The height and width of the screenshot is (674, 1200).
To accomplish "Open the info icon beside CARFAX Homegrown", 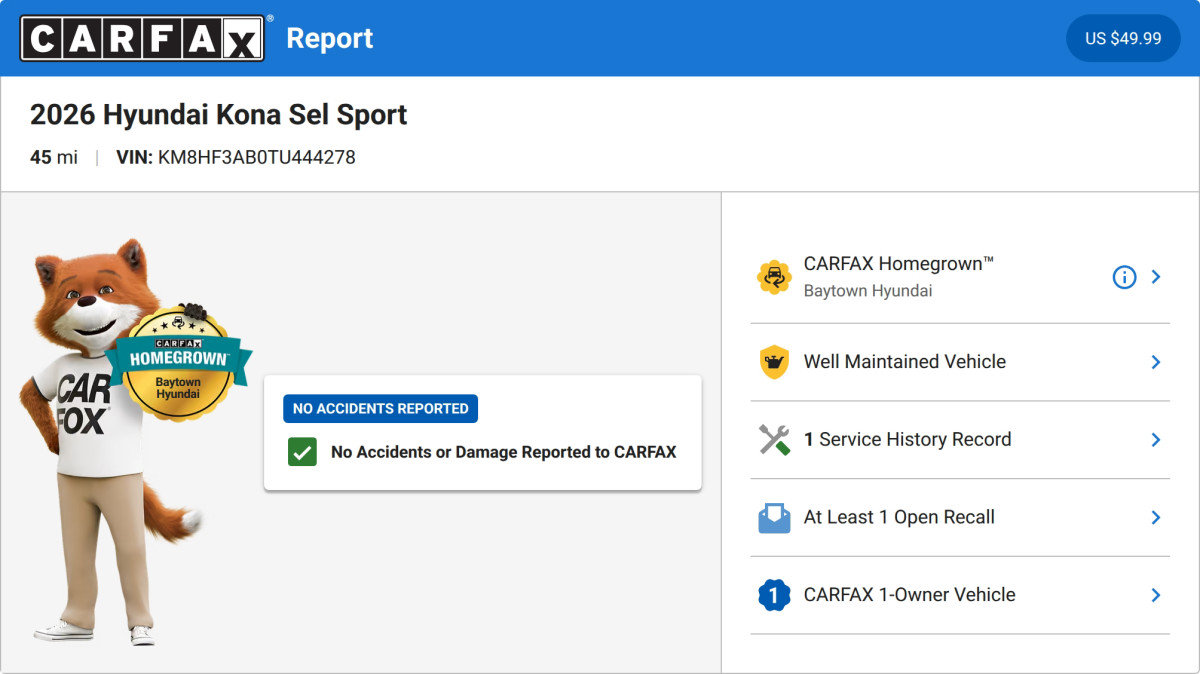I will pyautogui.click(x=1124, y=277).
